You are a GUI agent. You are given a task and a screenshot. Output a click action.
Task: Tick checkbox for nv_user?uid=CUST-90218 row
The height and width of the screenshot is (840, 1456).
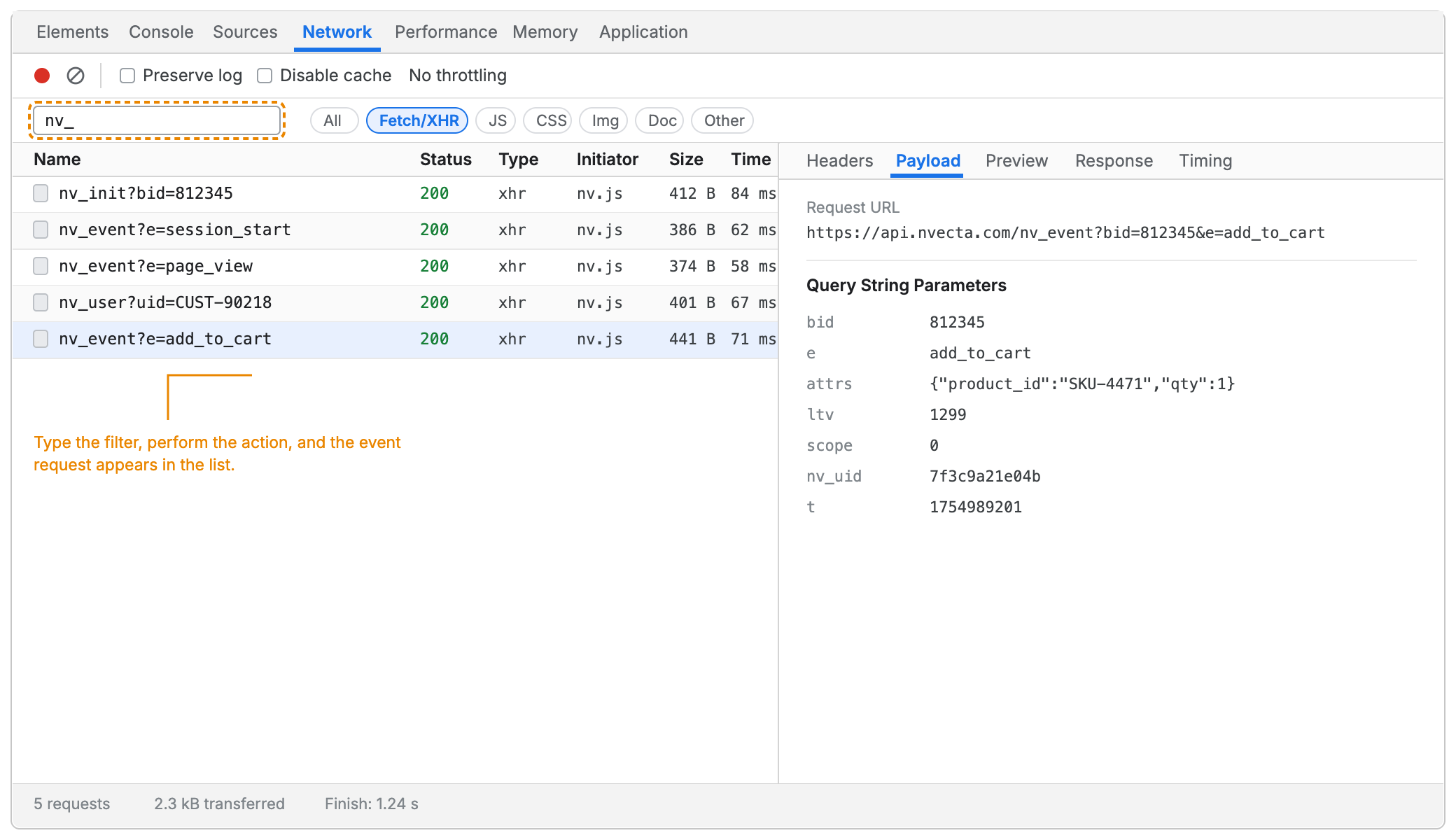pyautogui.click(x=41, y=302)
